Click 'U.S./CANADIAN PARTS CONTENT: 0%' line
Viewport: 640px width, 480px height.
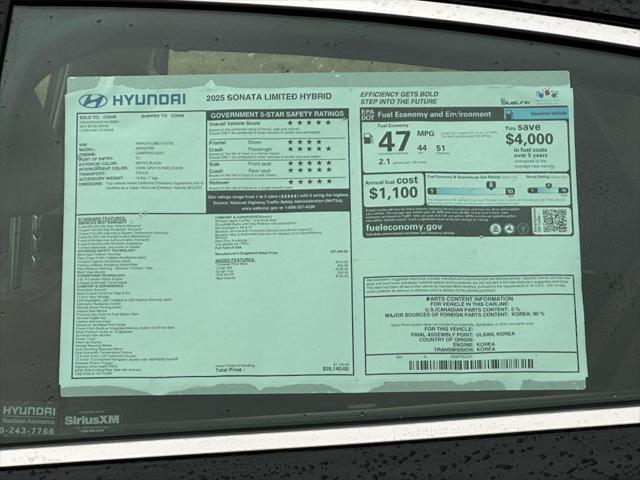472,309
